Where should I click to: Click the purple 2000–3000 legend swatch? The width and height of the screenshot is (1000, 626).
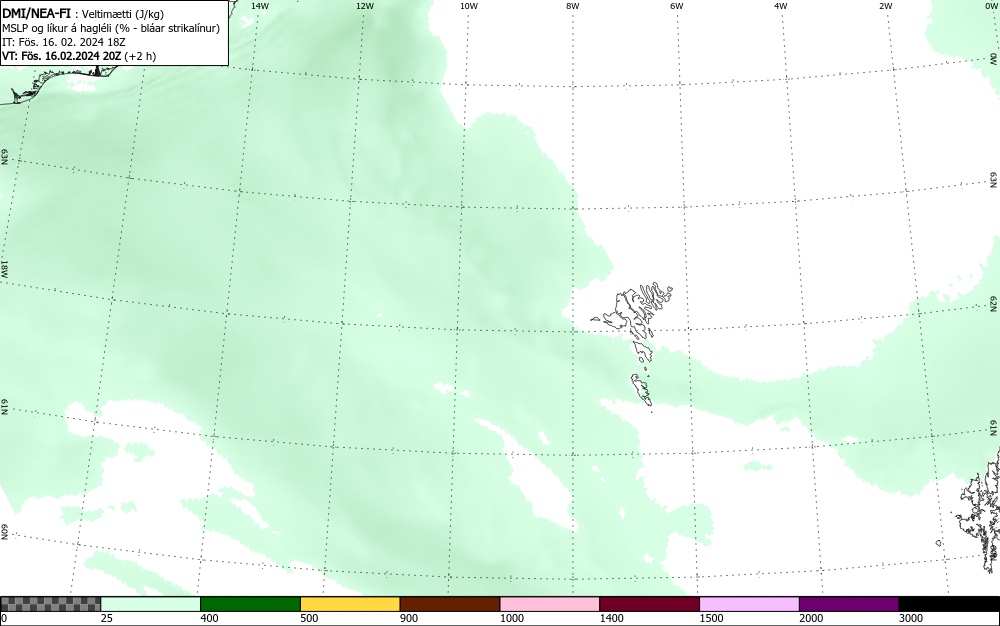pos(849,604)
